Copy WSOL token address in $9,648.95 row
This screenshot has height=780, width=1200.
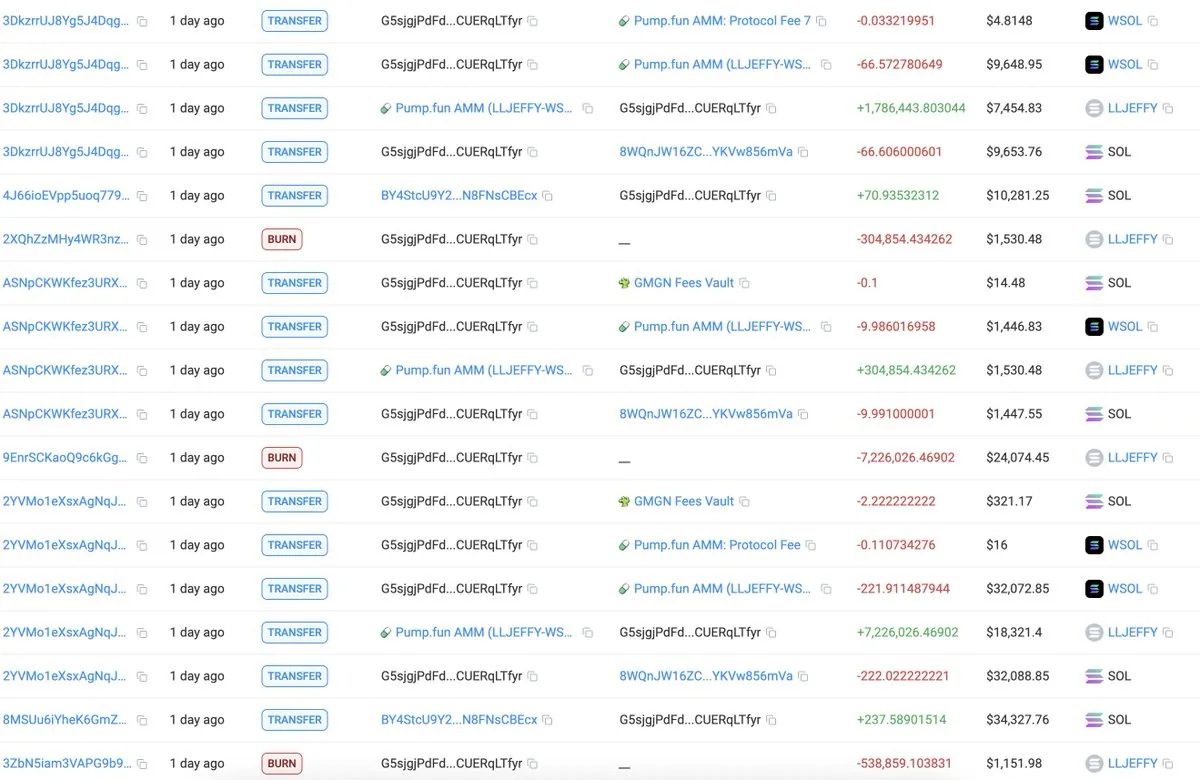tap(1153, 65)
